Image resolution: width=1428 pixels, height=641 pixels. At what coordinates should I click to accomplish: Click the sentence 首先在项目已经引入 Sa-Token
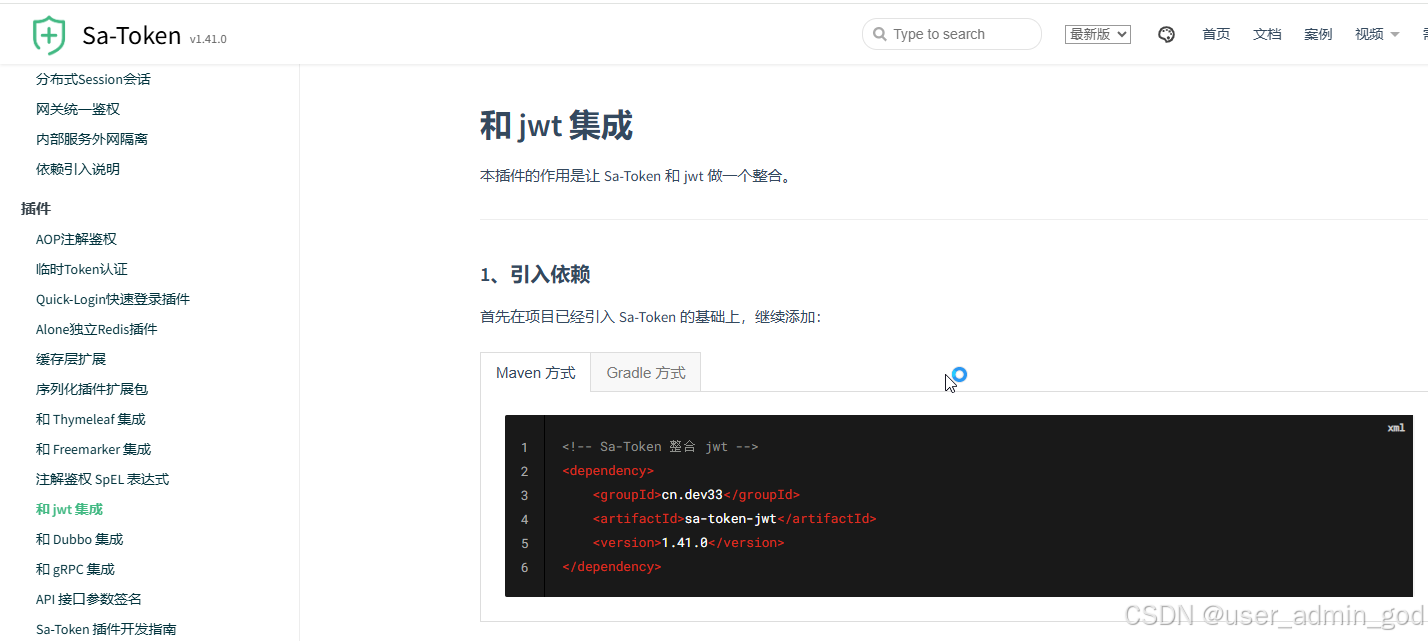[651, 317]
